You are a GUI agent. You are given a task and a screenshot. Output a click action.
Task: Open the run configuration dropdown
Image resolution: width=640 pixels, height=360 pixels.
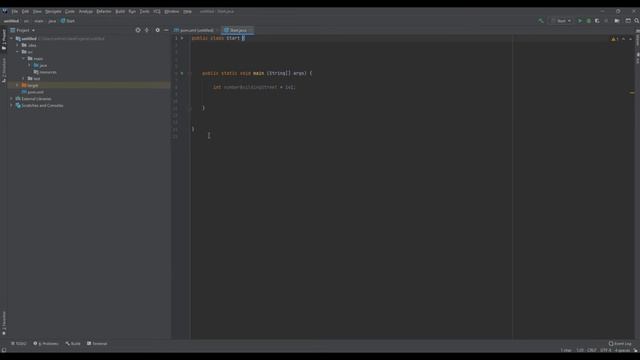[x=561, y=21]
